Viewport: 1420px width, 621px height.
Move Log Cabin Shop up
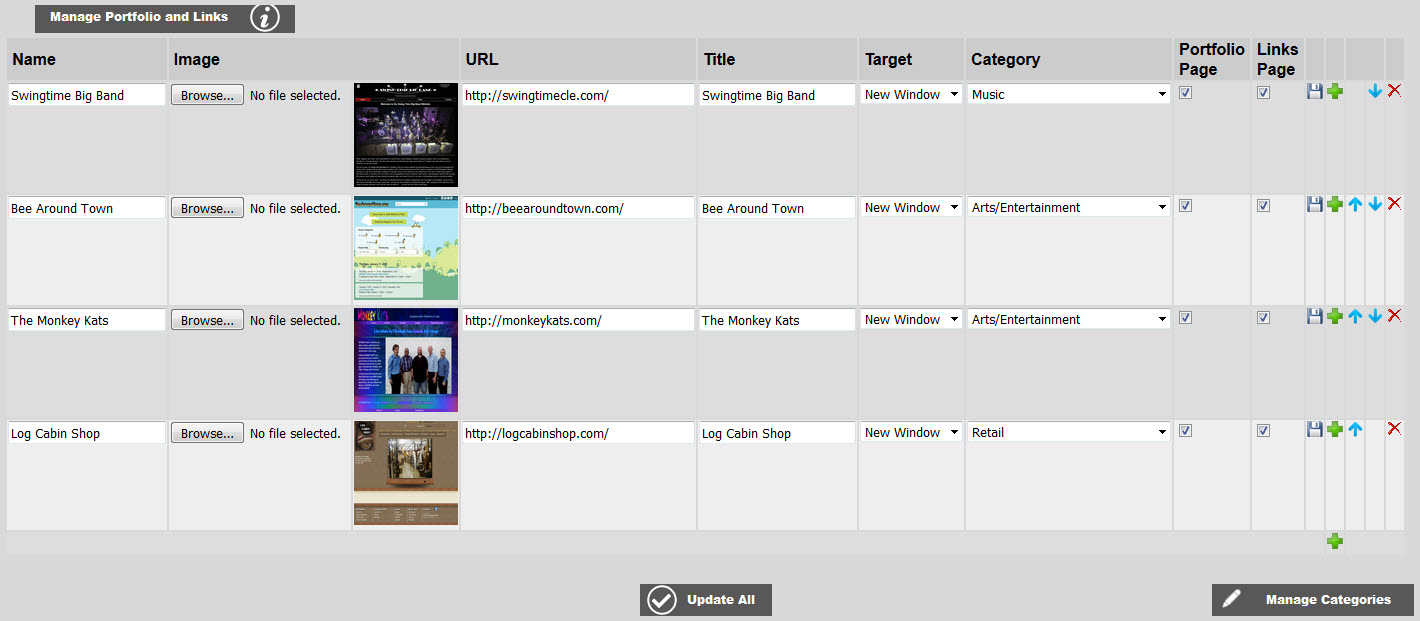1355,429
